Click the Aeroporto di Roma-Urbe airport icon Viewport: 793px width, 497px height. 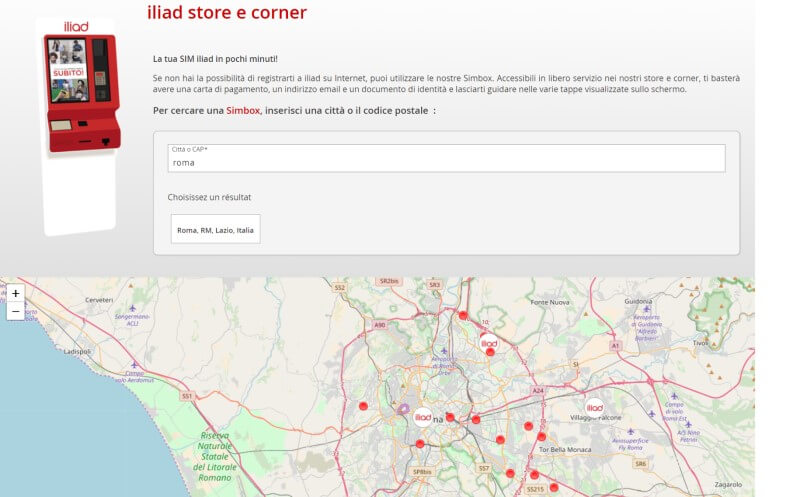(444, 351)
